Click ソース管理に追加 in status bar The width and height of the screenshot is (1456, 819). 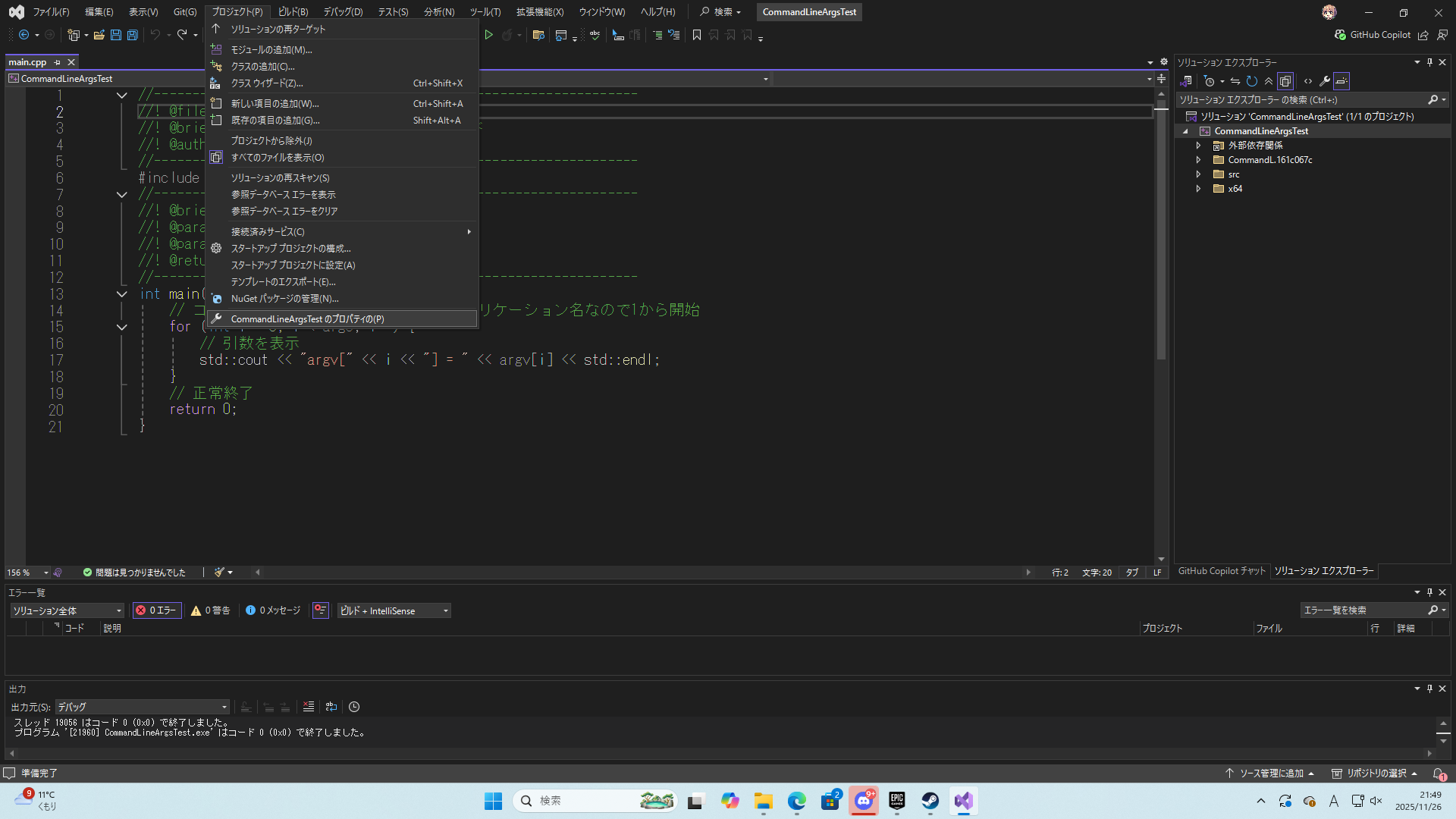[1270, 773]
